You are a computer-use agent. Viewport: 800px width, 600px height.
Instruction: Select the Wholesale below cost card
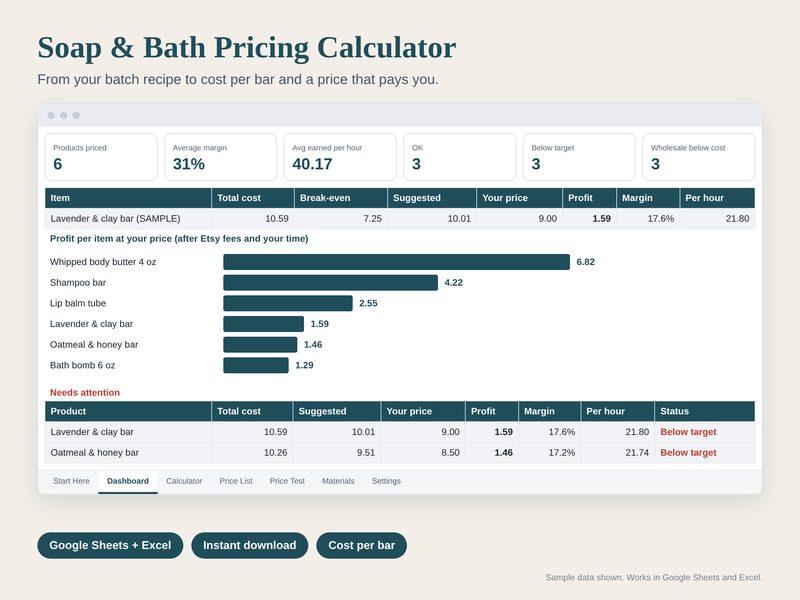click(x=698, y=157)
